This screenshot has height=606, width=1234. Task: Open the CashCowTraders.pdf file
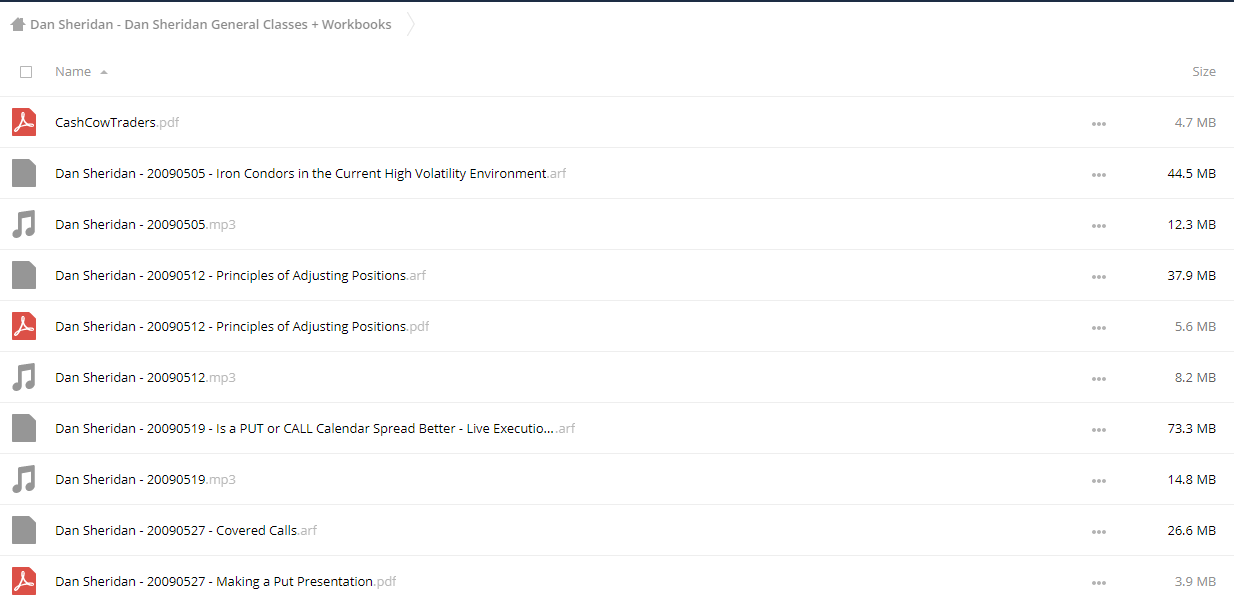[117, 123]
